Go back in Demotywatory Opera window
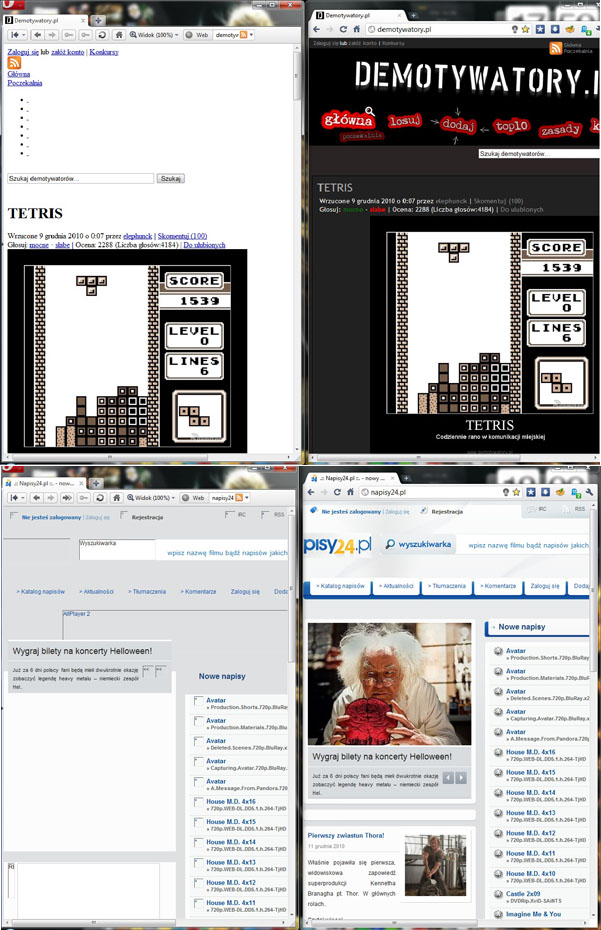The width and height of the screenshot is (601, 930). 37,35
